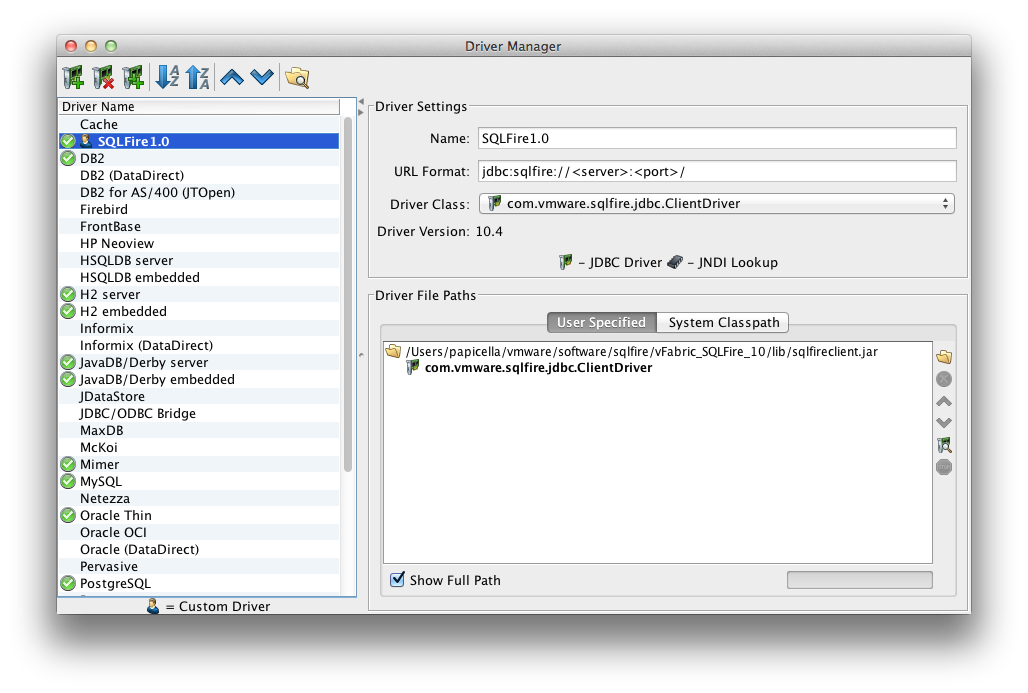
Task: Sort the driver list A to Z
Action: click(x=166, y=77)
